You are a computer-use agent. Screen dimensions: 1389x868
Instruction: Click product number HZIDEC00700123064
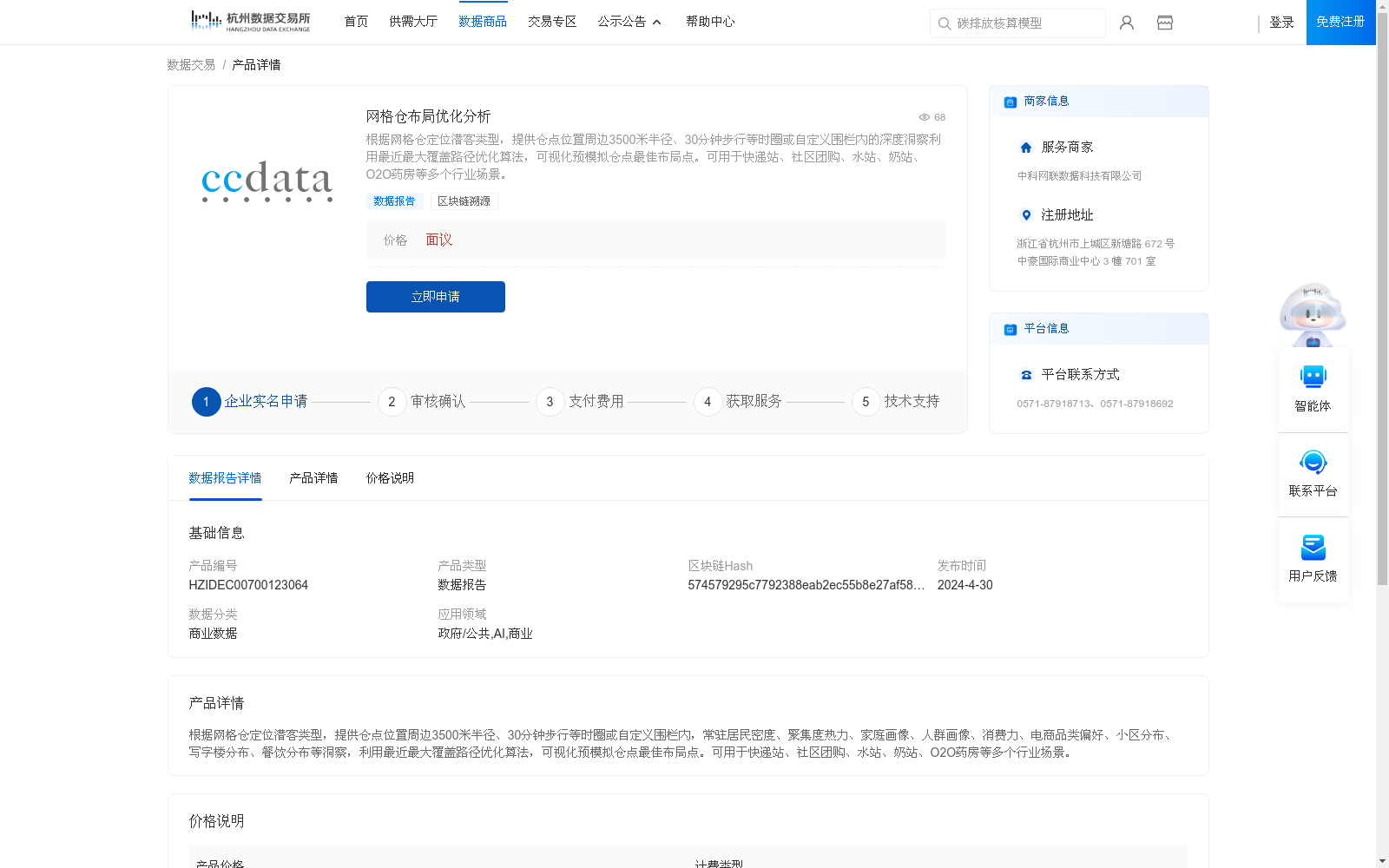tap(248, 585)
